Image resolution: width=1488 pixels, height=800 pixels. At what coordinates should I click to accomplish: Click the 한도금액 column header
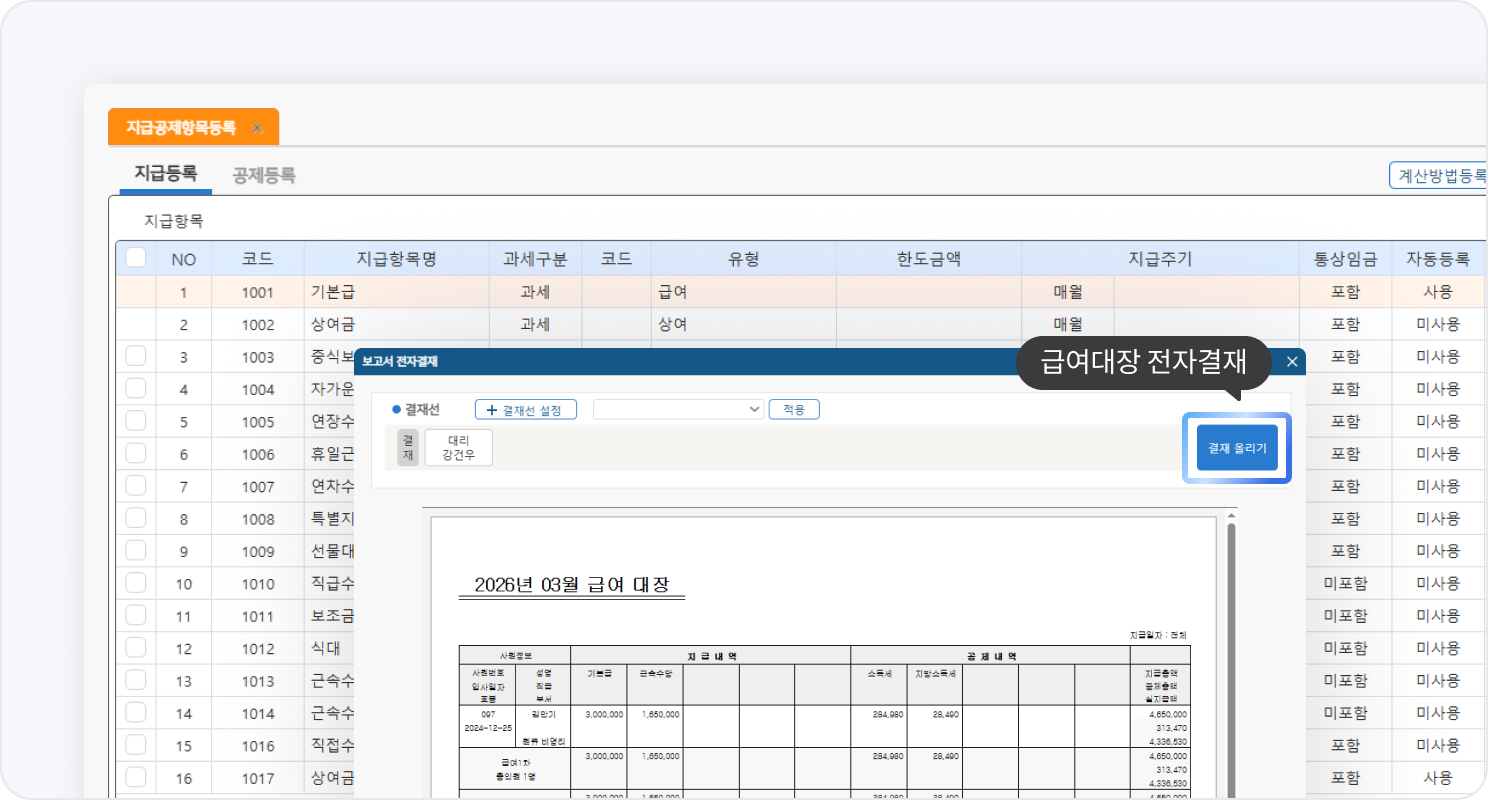pos(929,259)
